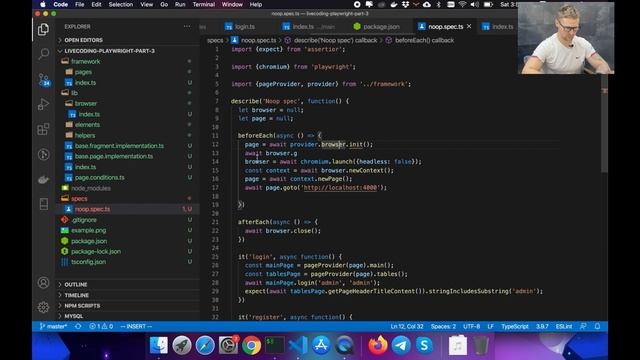Open base.page.implementation.ts file

[114, 156]
